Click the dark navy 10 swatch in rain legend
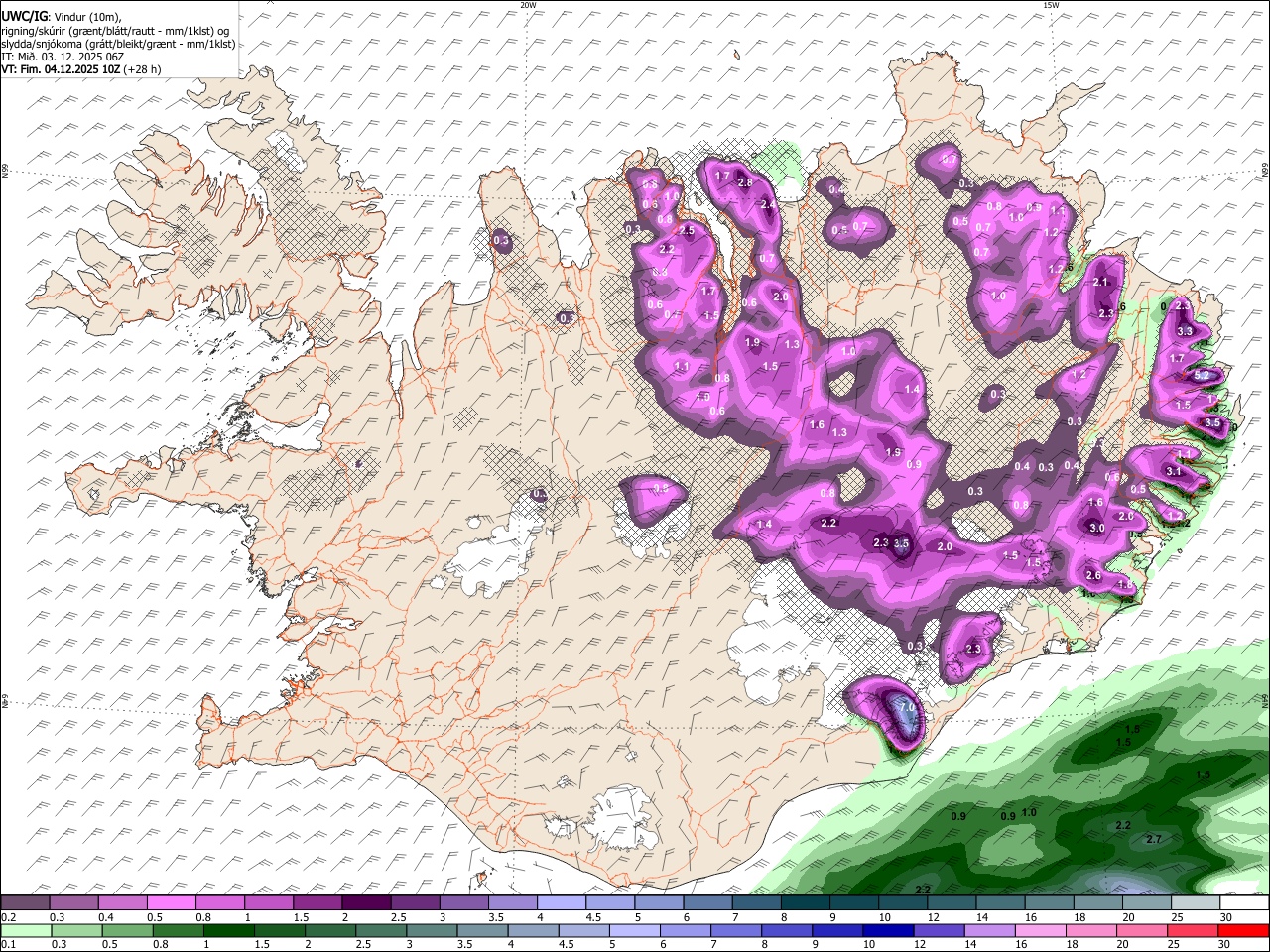 pos(888,930)
